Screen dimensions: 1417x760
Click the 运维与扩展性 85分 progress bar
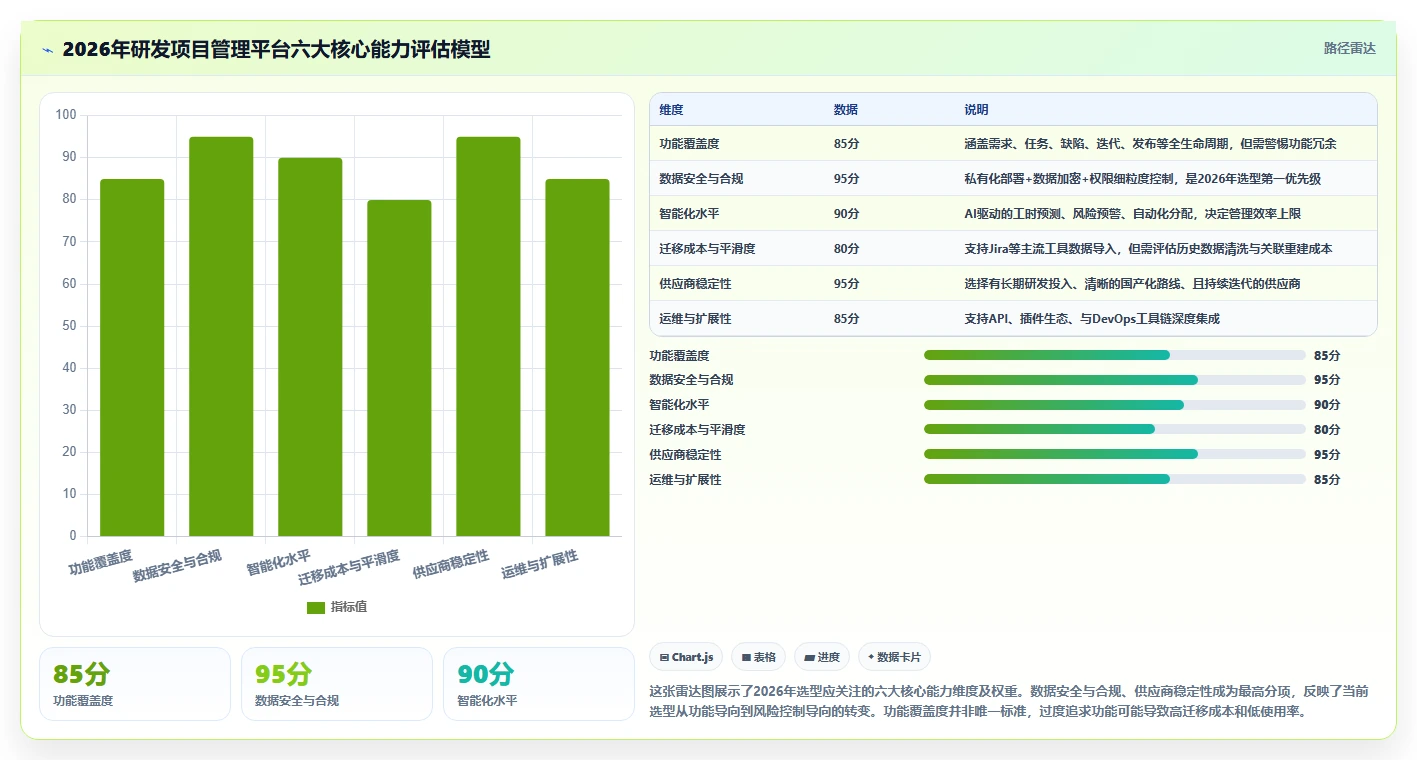pos(1115,479)
